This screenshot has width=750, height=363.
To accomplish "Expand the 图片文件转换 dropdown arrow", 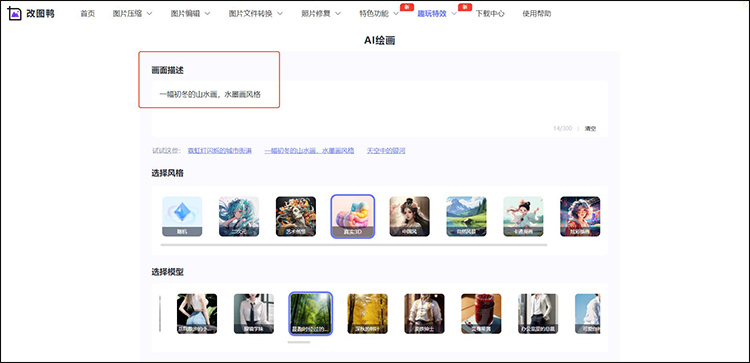I will pyautogui.click(x=279, y=14).
